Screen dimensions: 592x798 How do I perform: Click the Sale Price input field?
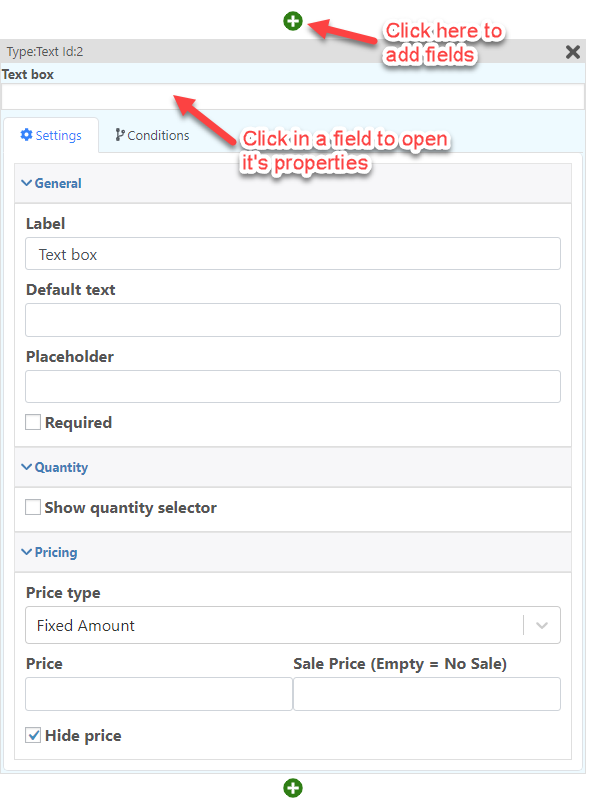coord(427,694)
